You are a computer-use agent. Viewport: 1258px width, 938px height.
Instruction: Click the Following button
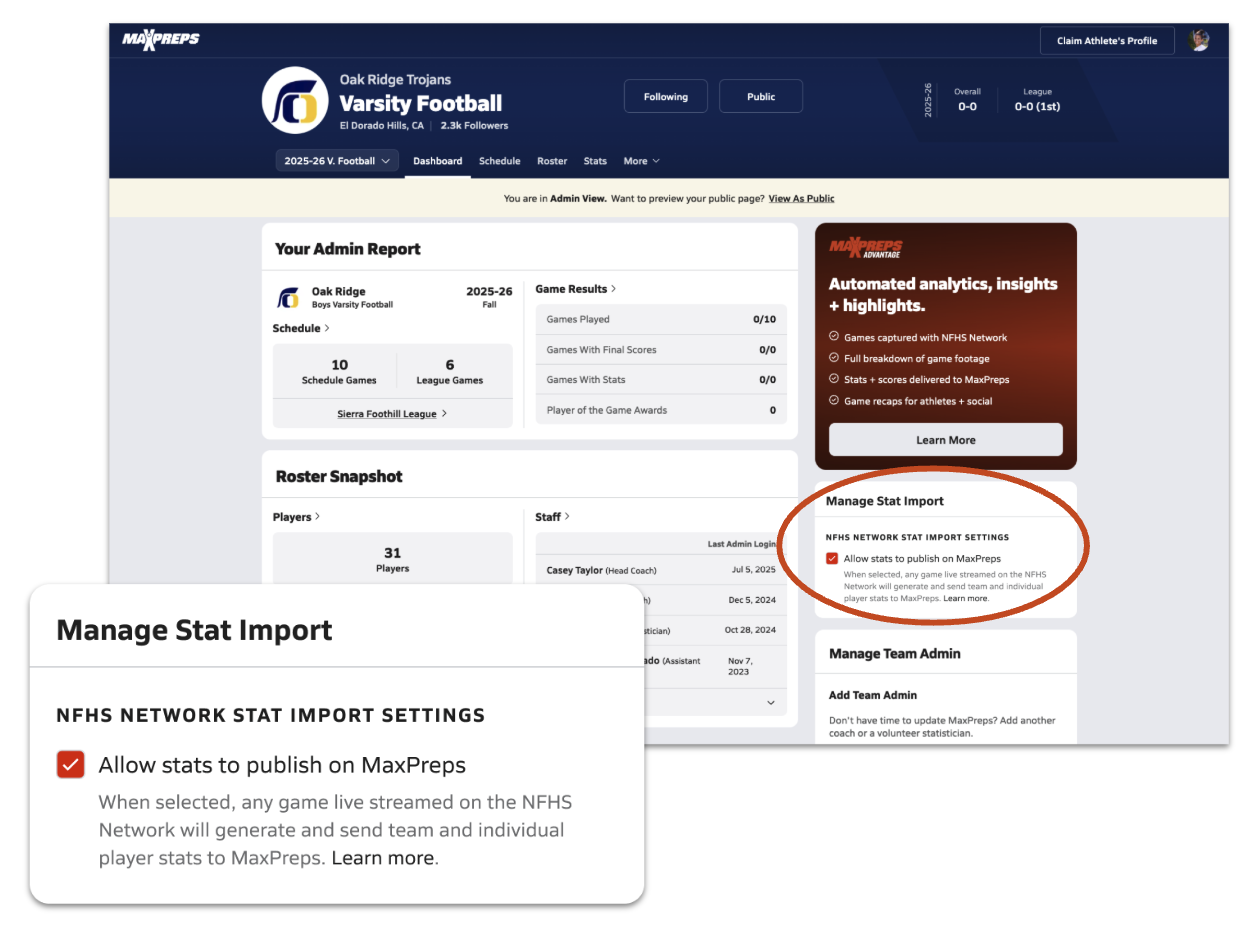pos(665,97)
